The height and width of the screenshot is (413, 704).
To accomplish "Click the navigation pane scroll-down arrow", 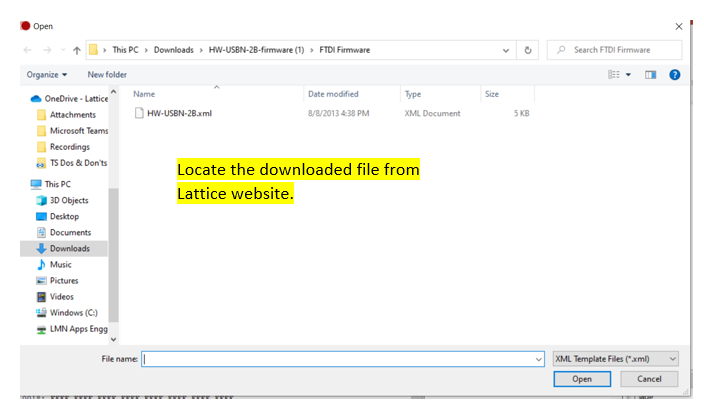I will tap(114, 339).
